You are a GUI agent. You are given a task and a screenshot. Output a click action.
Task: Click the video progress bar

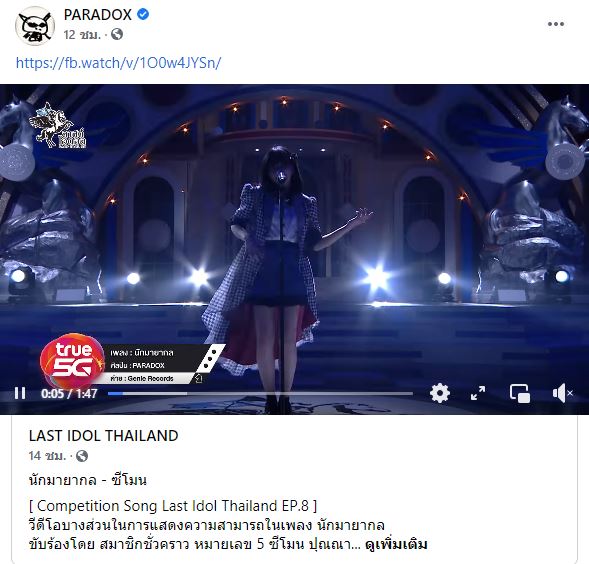point(260,393)
